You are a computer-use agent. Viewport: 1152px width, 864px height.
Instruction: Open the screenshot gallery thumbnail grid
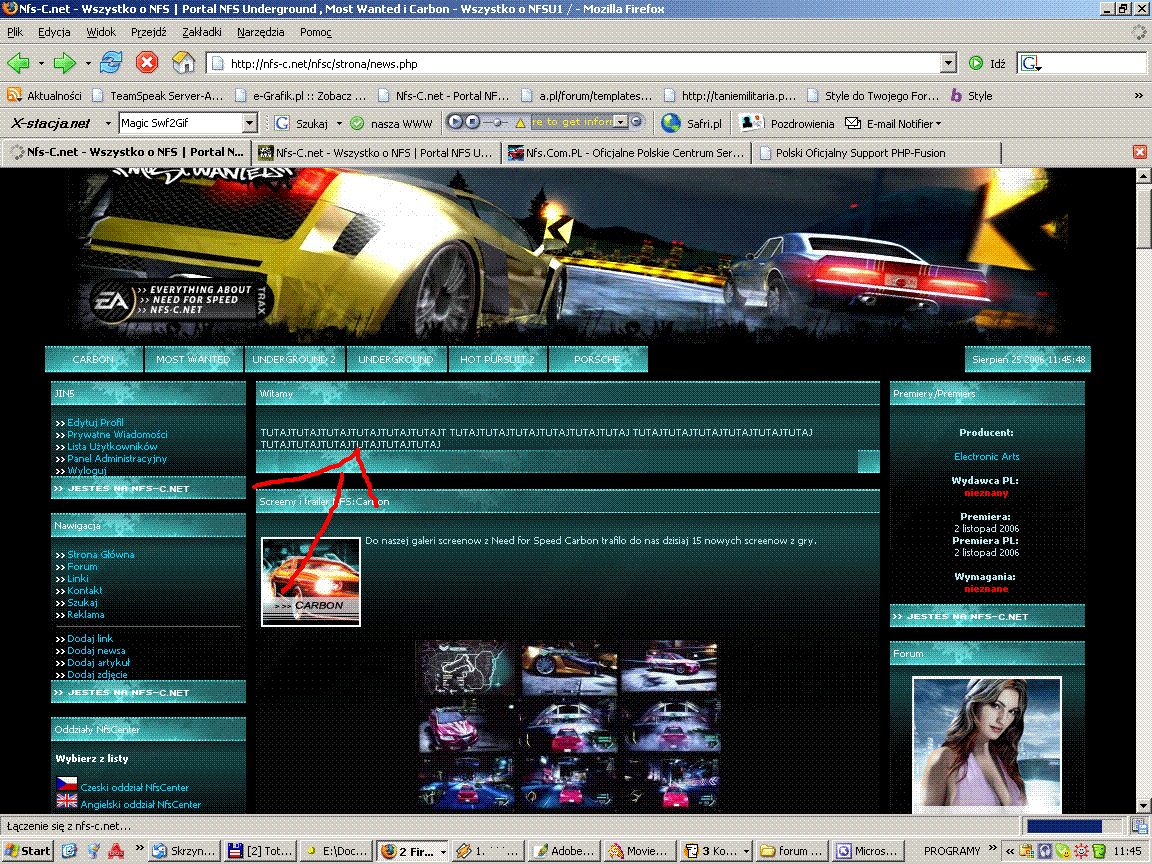click(x=568, y=726)
